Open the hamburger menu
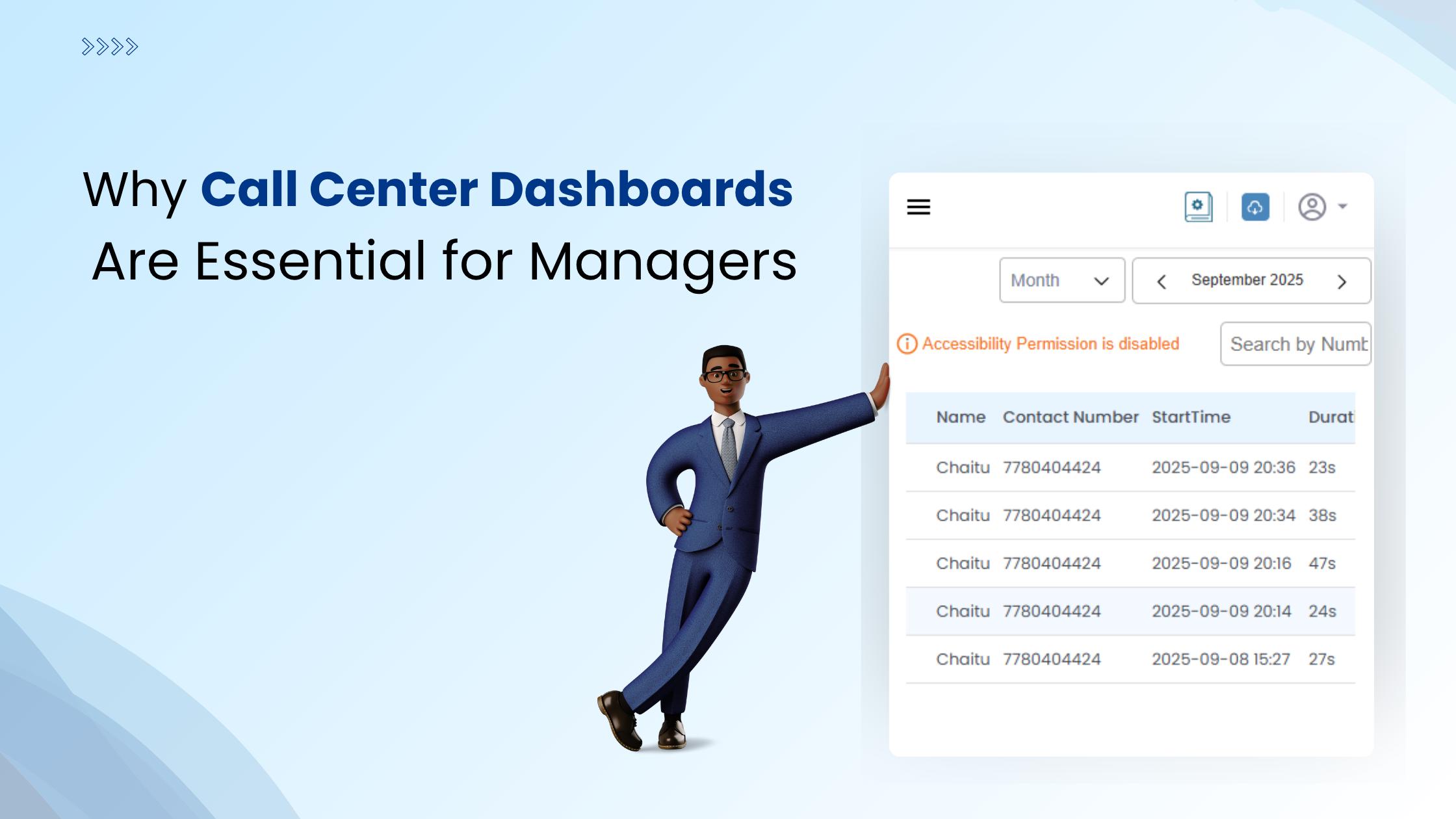The width and height of the screenshot is (1456, 819). pyautogui.click(x=918, y=207)
